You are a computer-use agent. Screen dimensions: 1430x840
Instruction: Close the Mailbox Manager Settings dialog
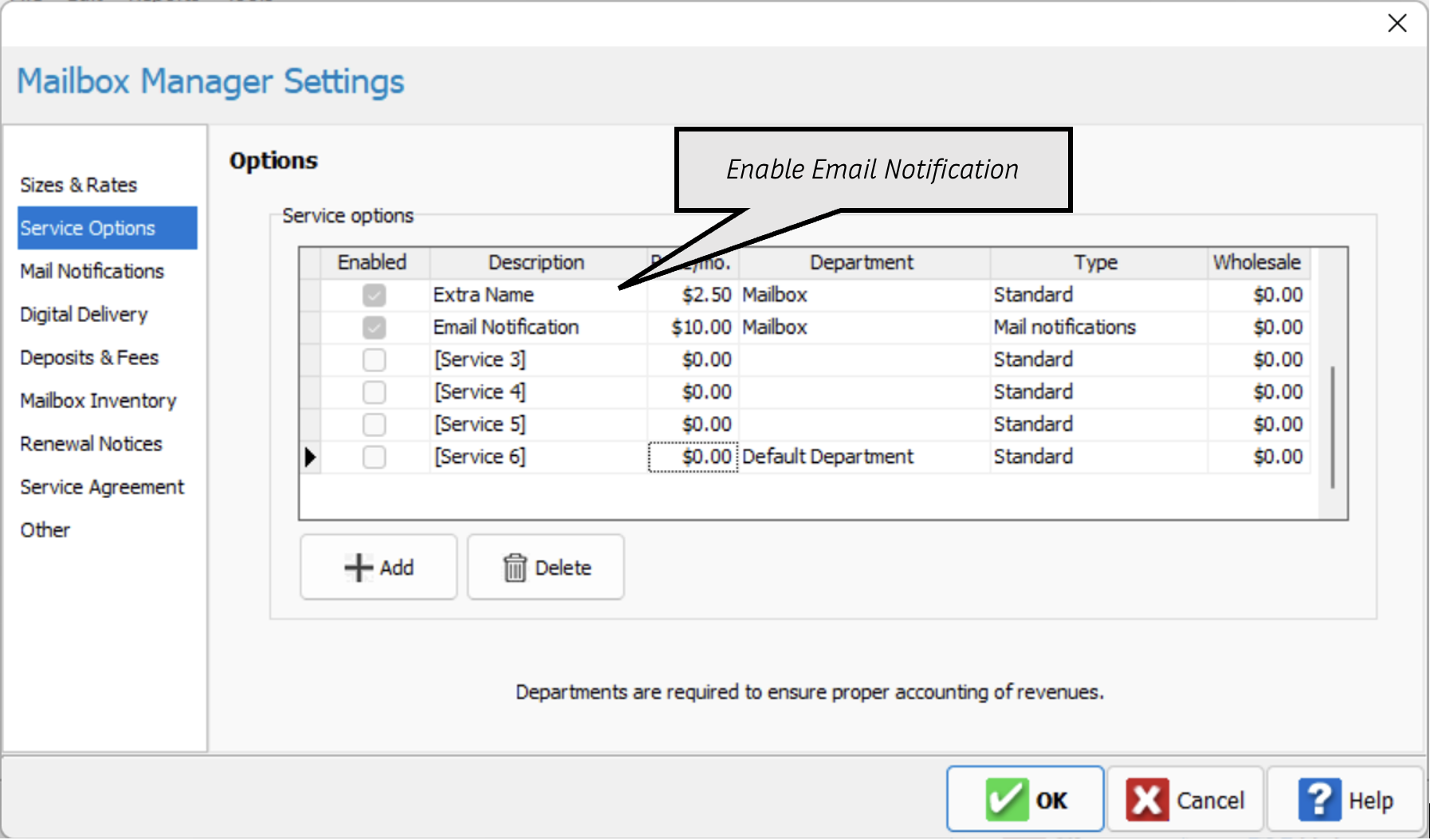coord(1397,24)
